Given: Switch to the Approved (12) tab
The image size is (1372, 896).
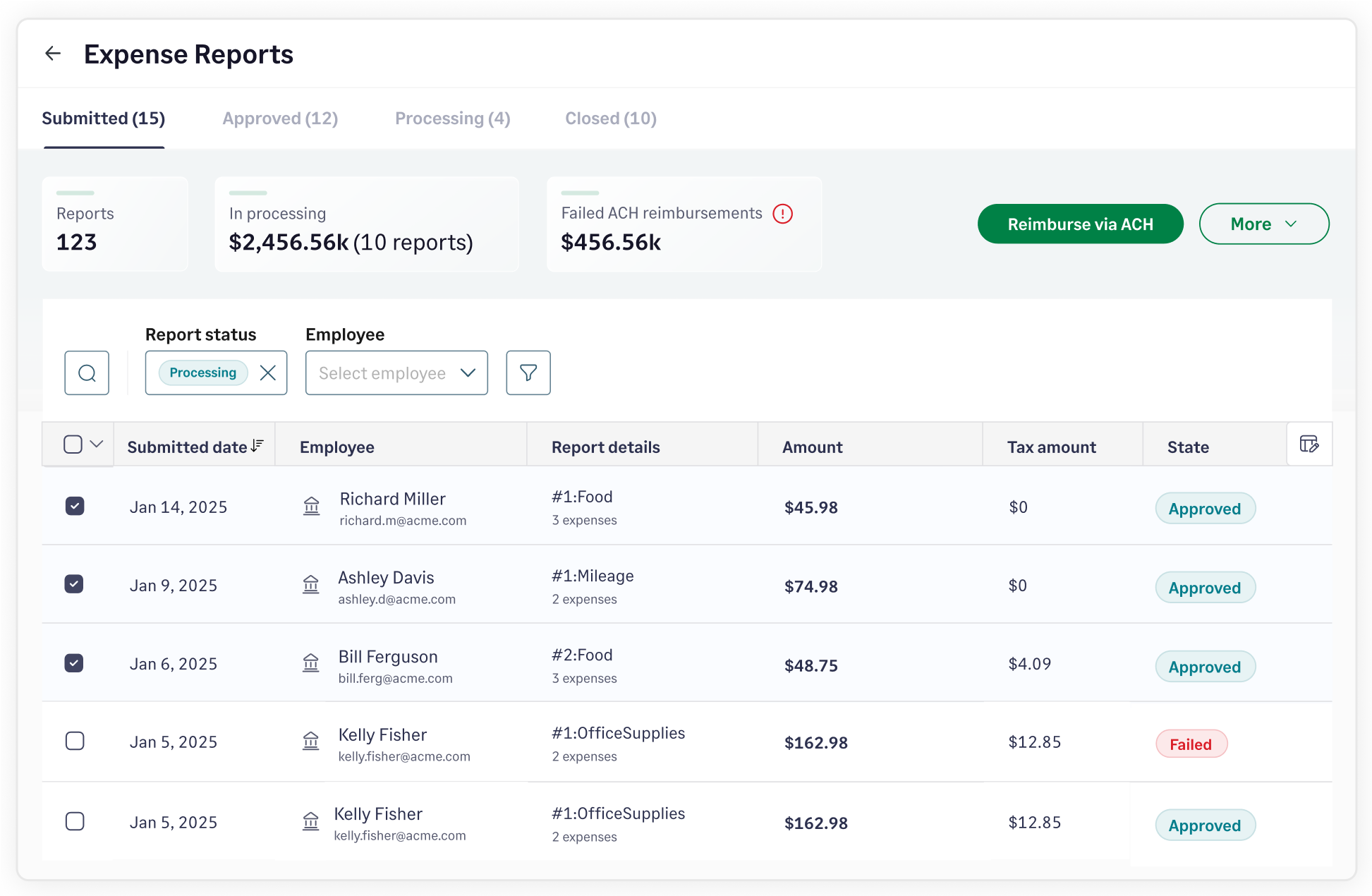Looking at the screenshot, I should pyautogui.click(x=279, y=118).
